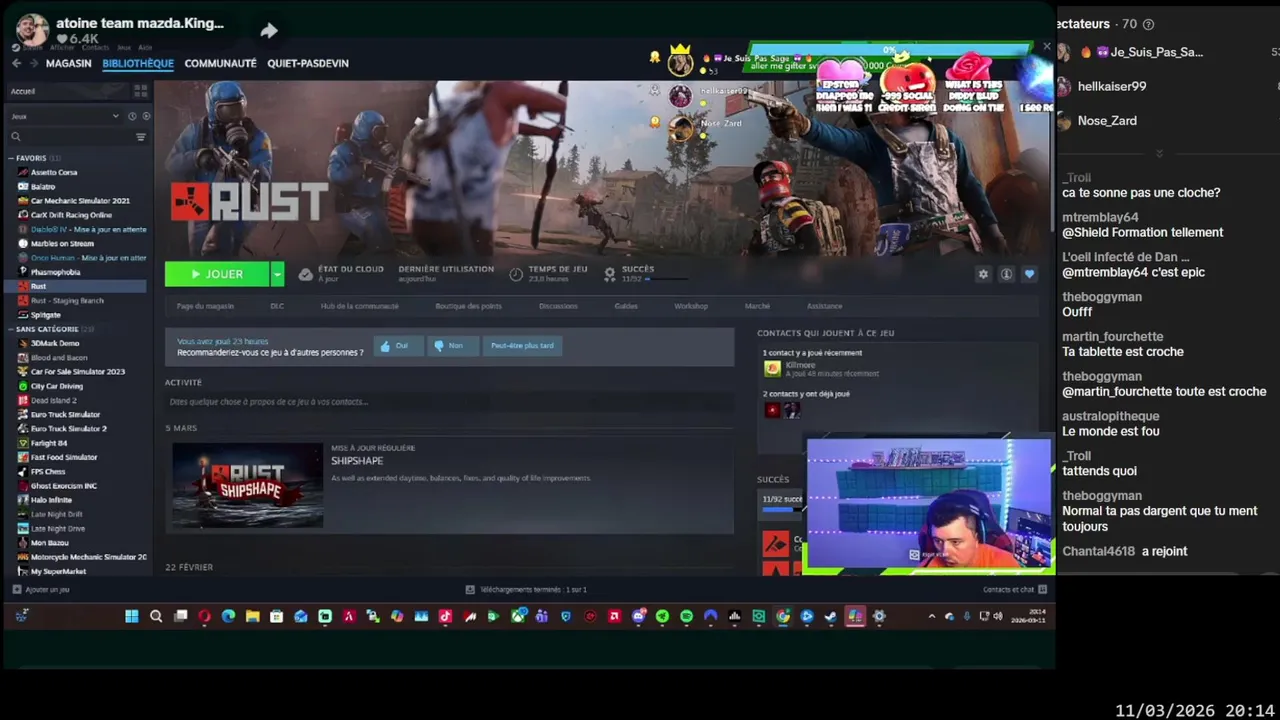Select Phasmophobia in the library list
1280x720 pixels.
[55, 272]
